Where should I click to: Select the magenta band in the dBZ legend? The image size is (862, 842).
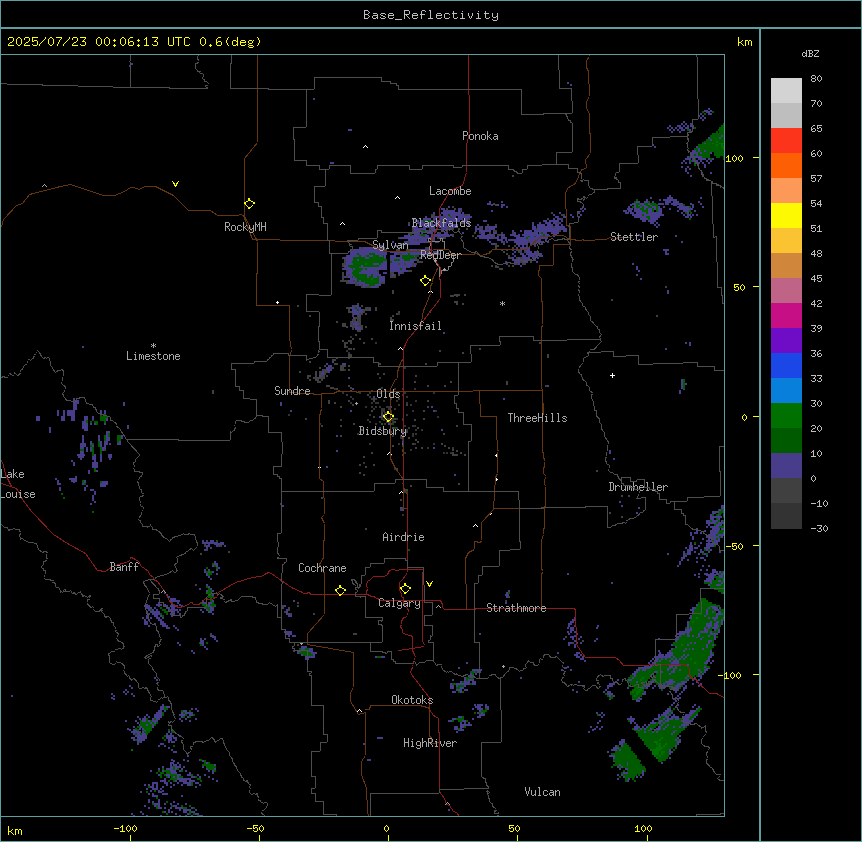(x=786, y=315)
